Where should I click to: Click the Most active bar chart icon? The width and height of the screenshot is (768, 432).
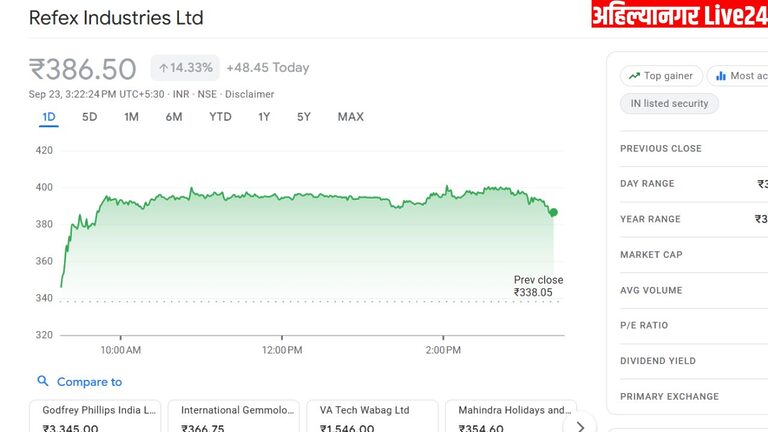[720, 76]
